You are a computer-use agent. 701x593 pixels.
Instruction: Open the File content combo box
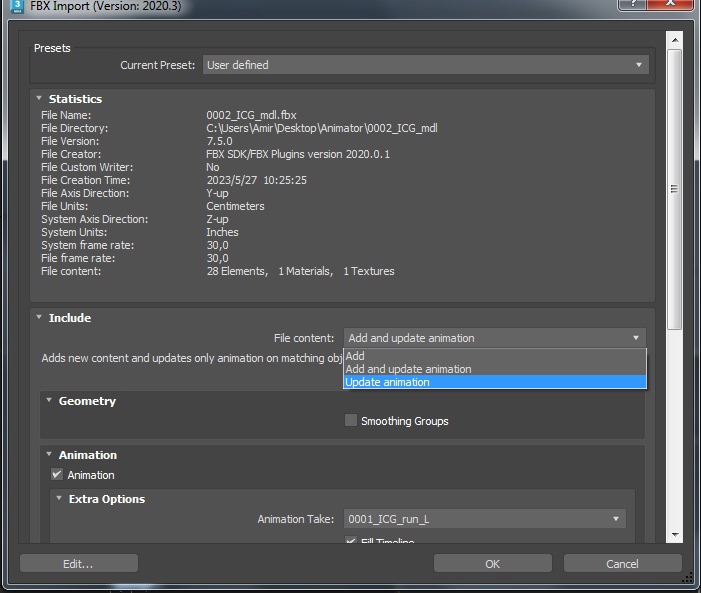tap(494, 338)
